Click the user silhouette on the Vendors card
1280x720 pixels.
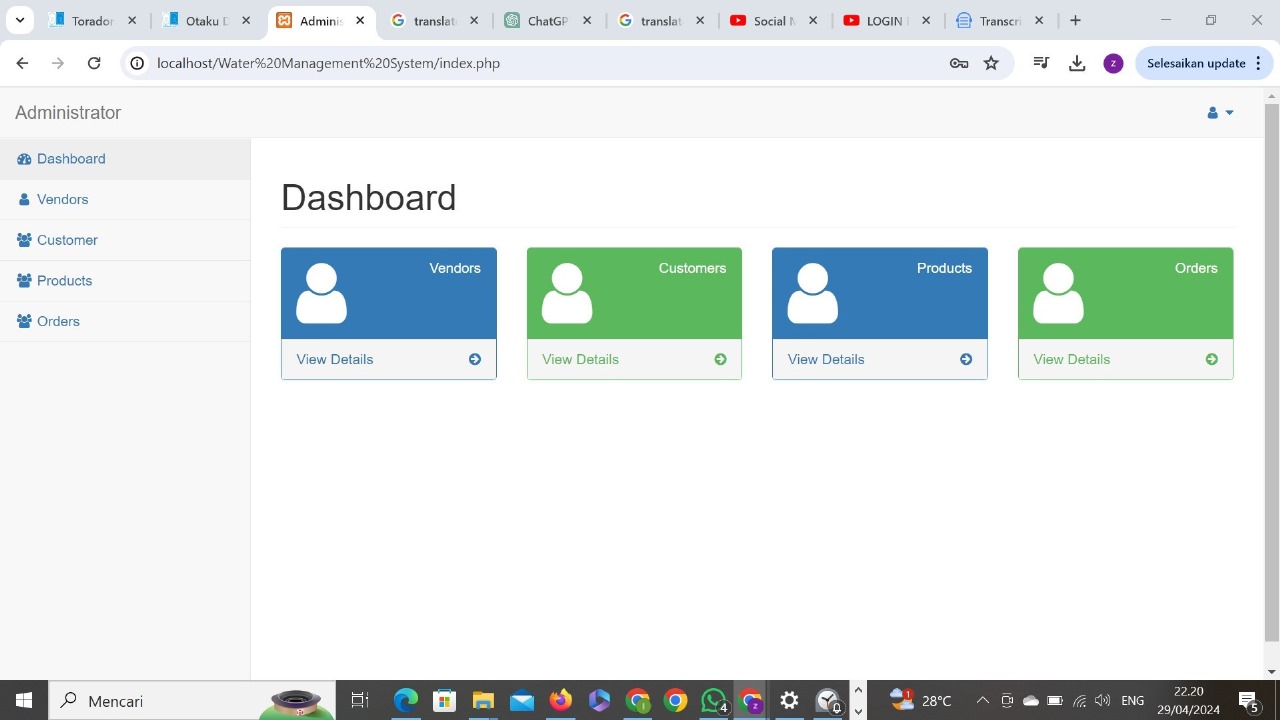point(321,292)
